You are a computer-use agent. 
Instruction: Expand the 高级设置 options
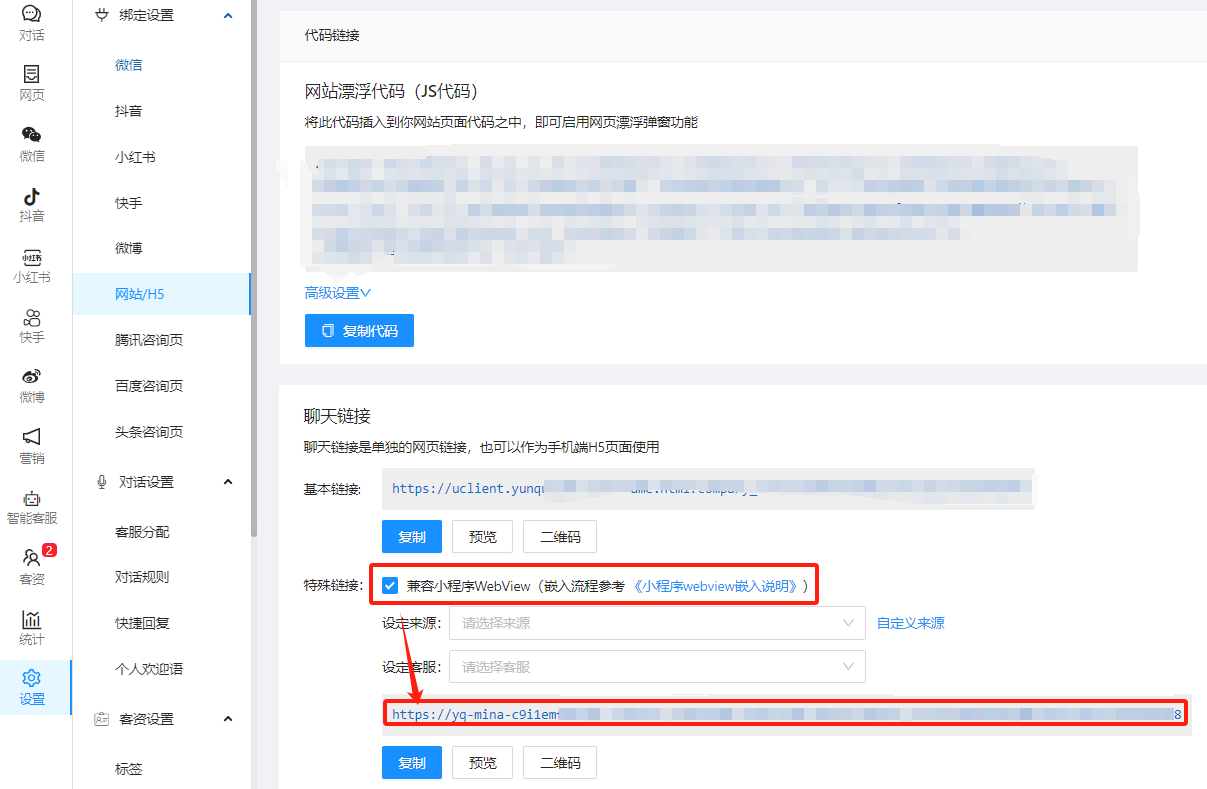(x=337, y=294)
